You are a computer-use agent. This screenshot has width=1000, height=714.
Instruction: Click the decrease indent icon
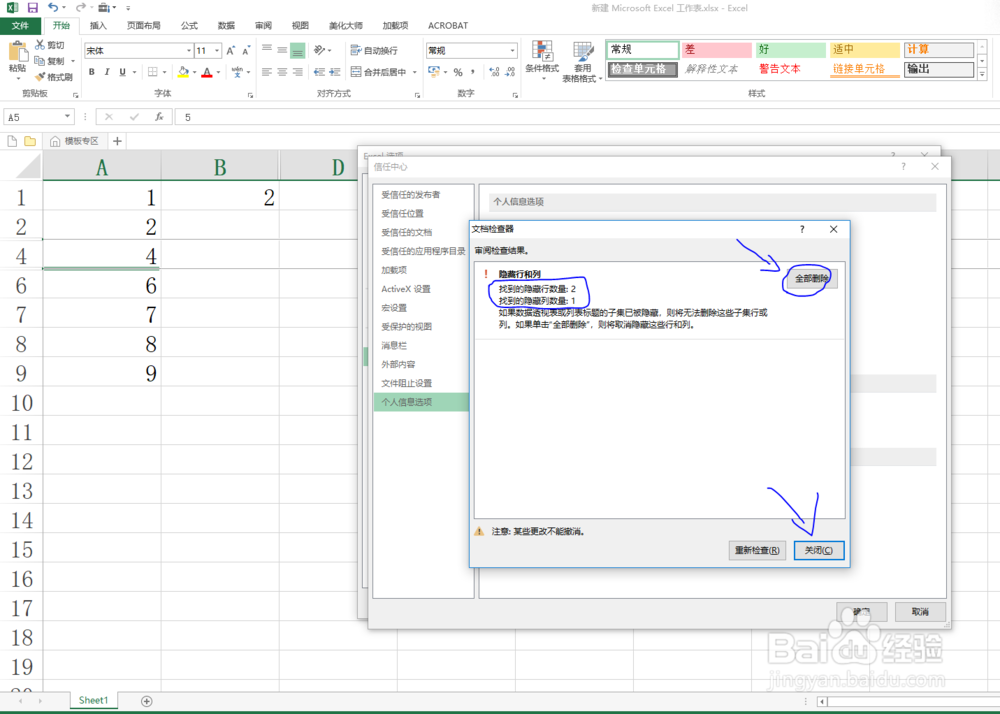(320, 72)
